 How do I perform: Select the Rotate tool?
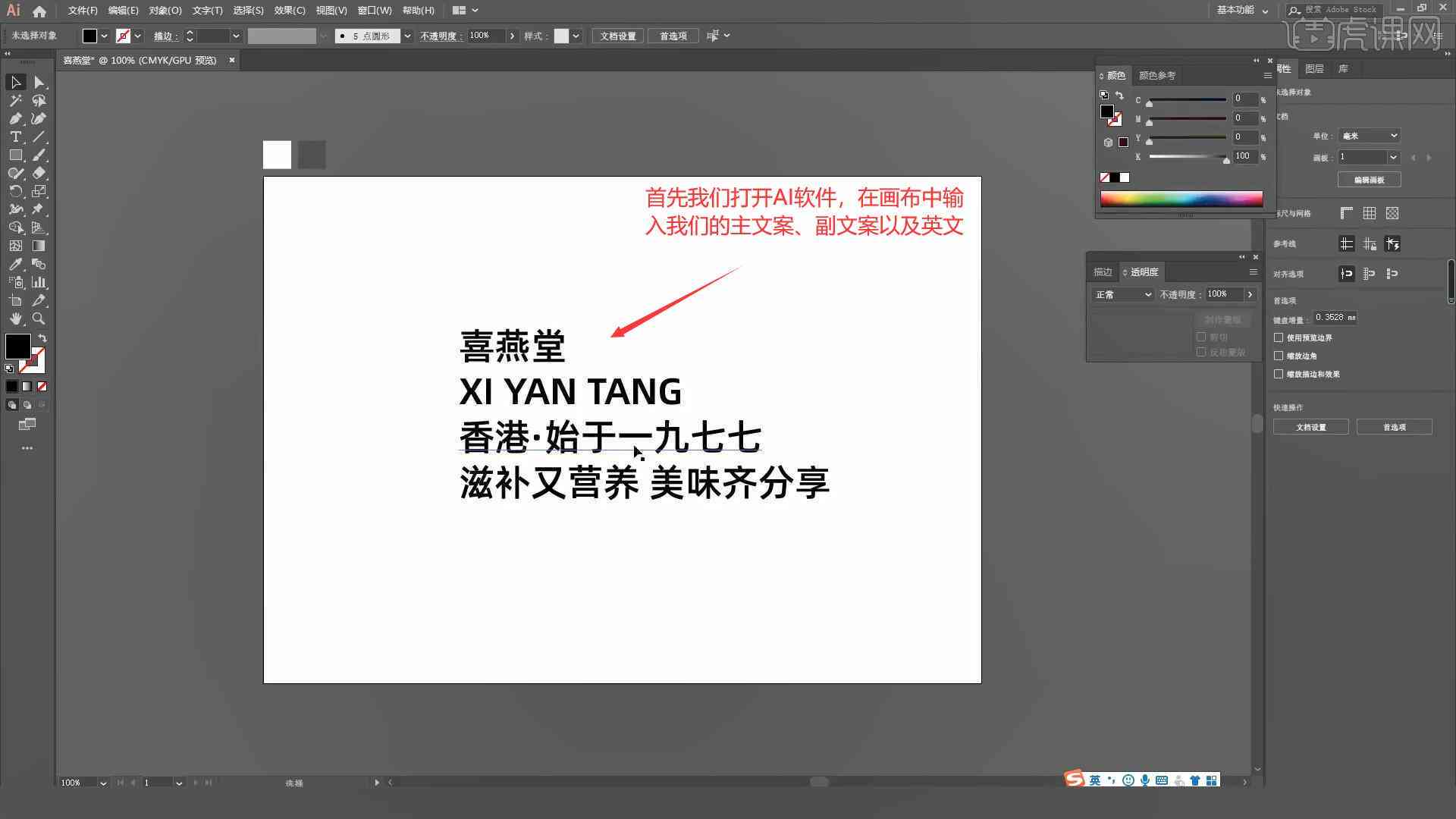(x=15, y=191)
